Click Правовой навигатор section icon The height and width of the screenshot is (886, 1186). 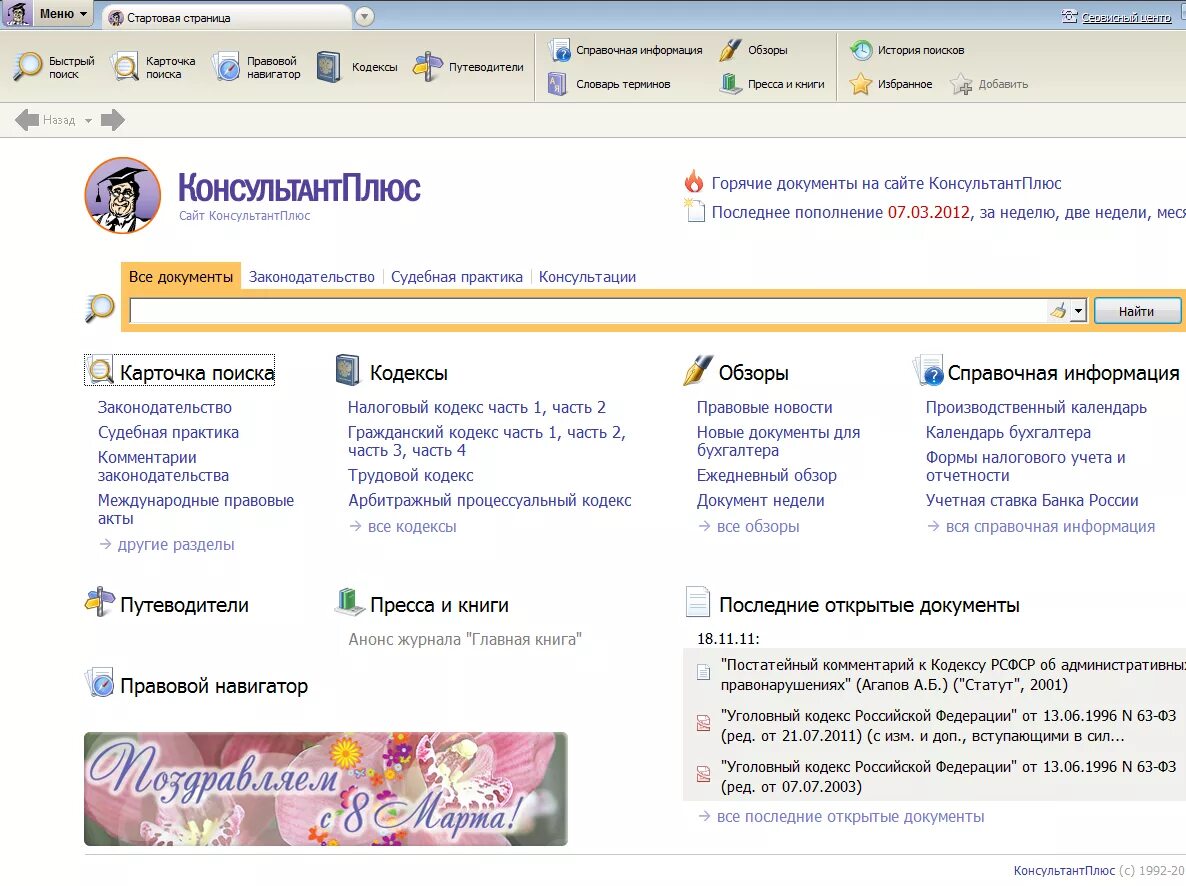tap(99, 682)
